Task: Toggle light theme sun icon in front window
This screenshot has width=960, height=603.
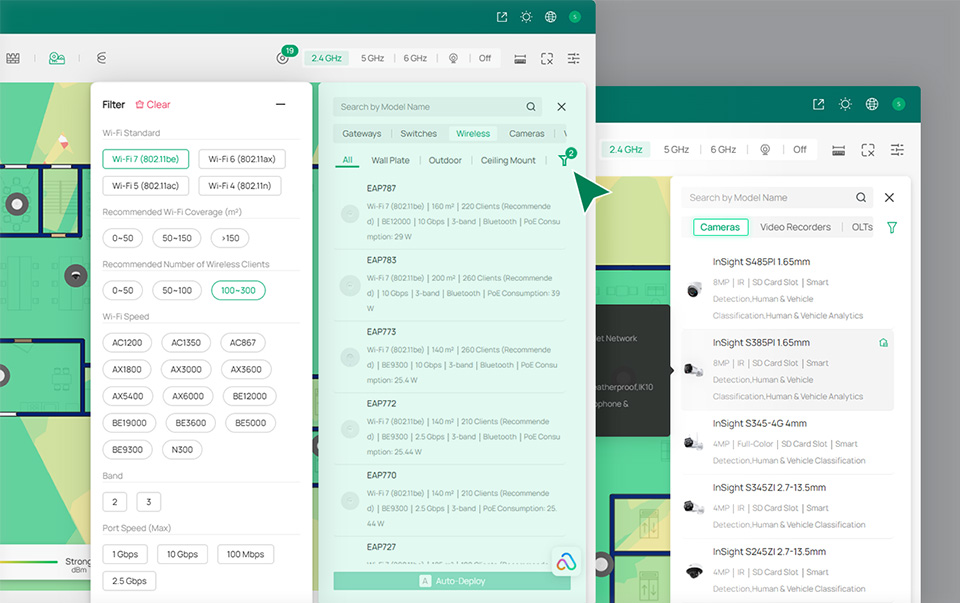Action: (x=526, y=17)
